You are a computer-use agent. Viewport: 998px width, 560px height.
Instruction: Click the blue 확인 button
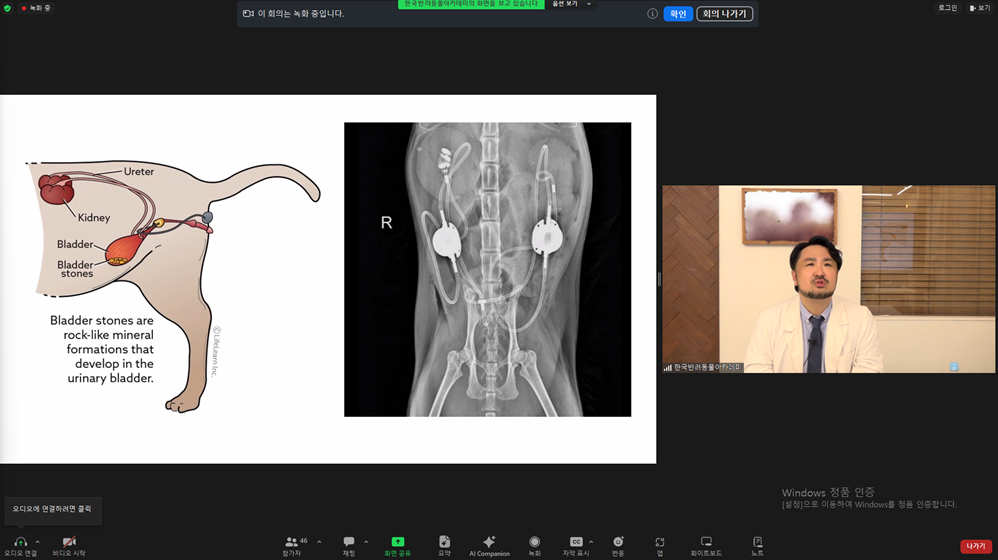678,13
